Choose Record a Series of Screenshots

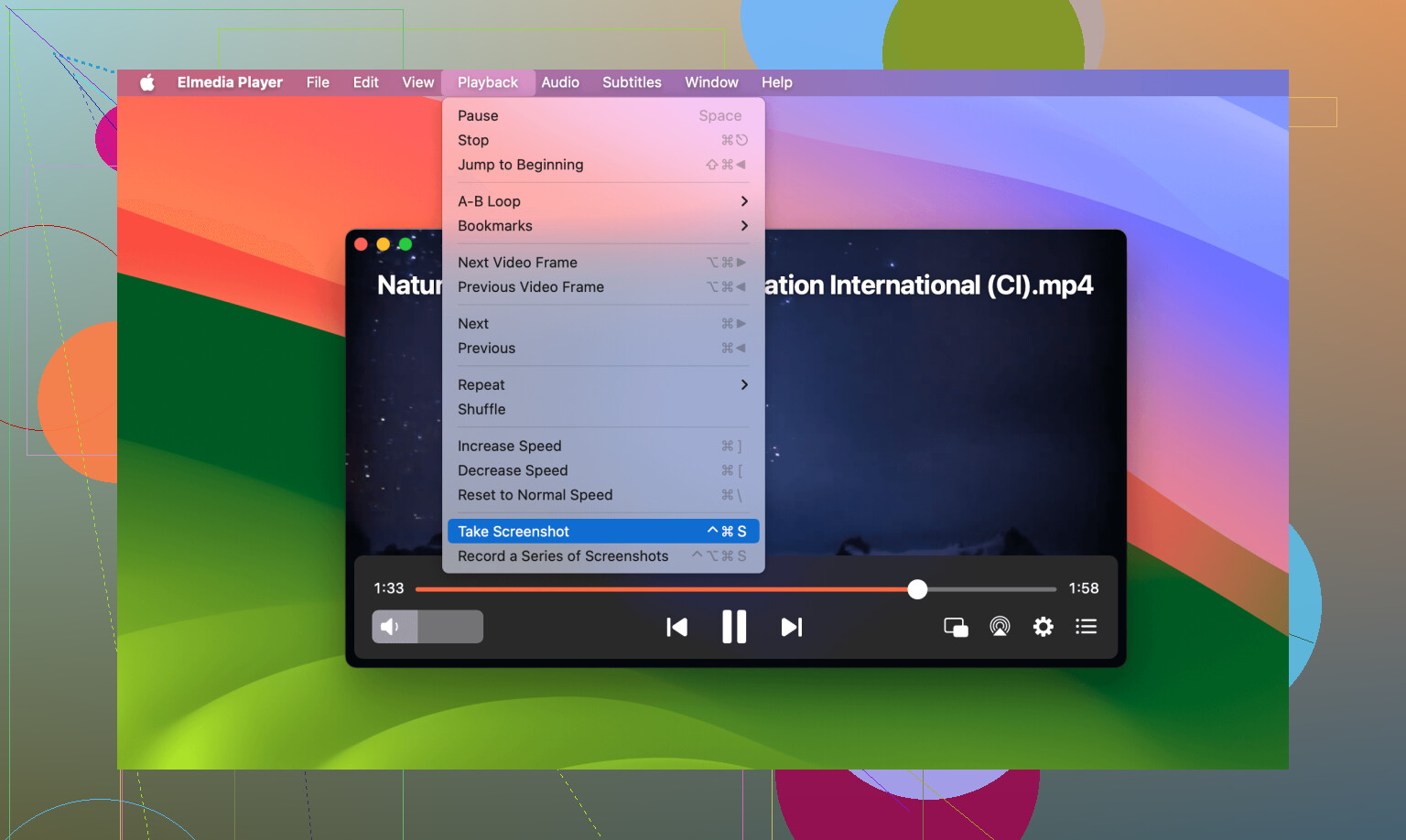603,556
